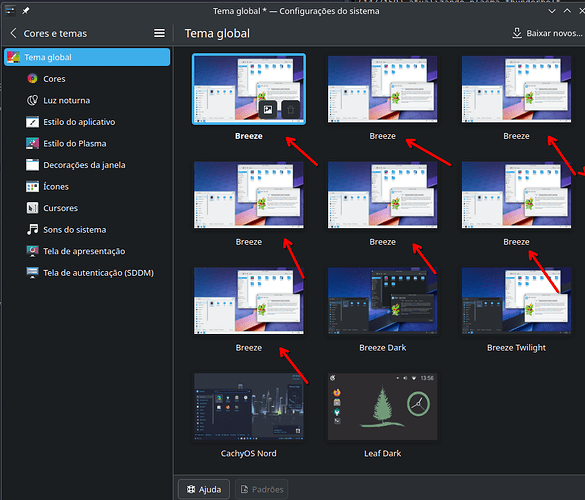Open the Tela de apresentação icon
This screenshot has width=585, height=500.
click(32, 251)
